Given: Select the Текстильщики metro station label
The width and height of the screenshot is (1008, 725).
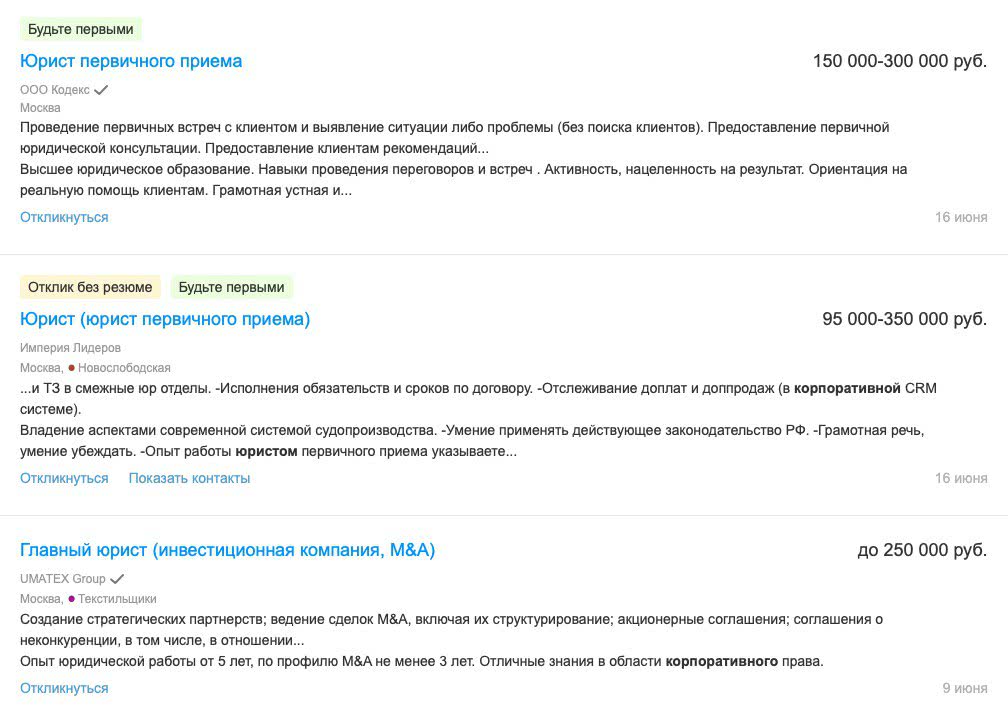Looking at the screenshot, I should click(x=117, y=599).
